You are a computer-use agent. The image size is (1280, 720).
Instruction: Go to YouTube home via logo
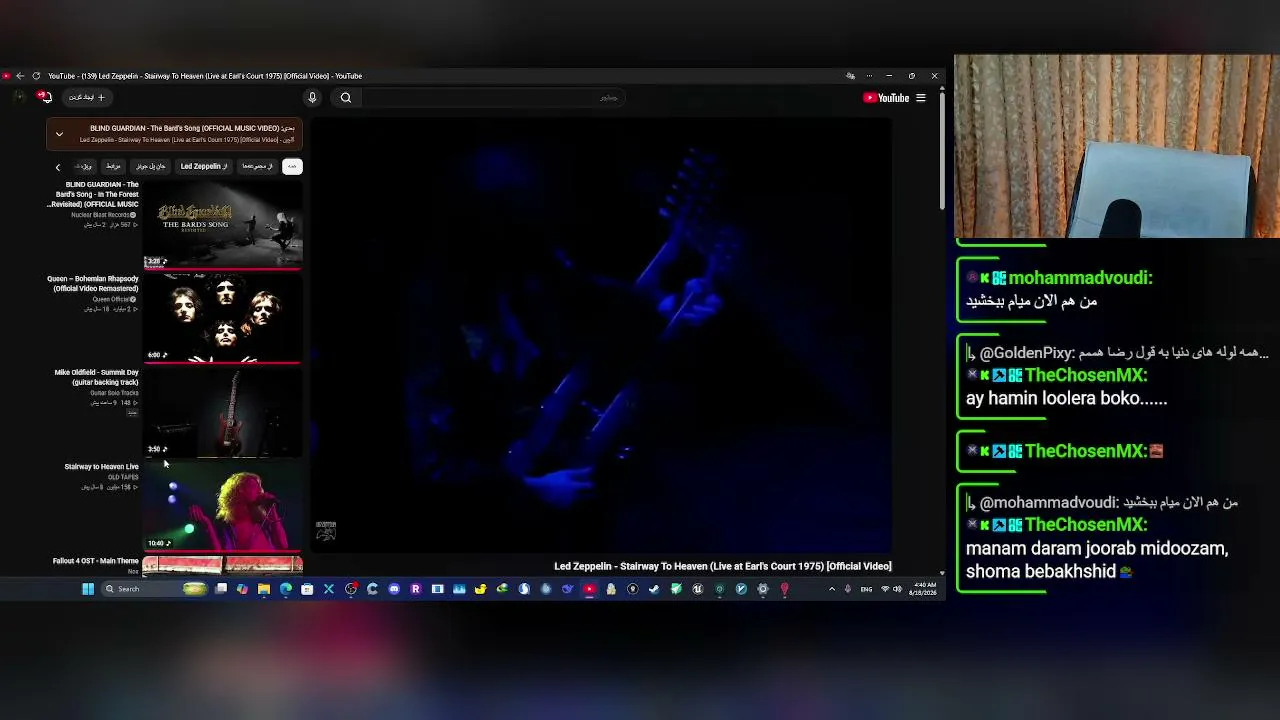[886, 98]
